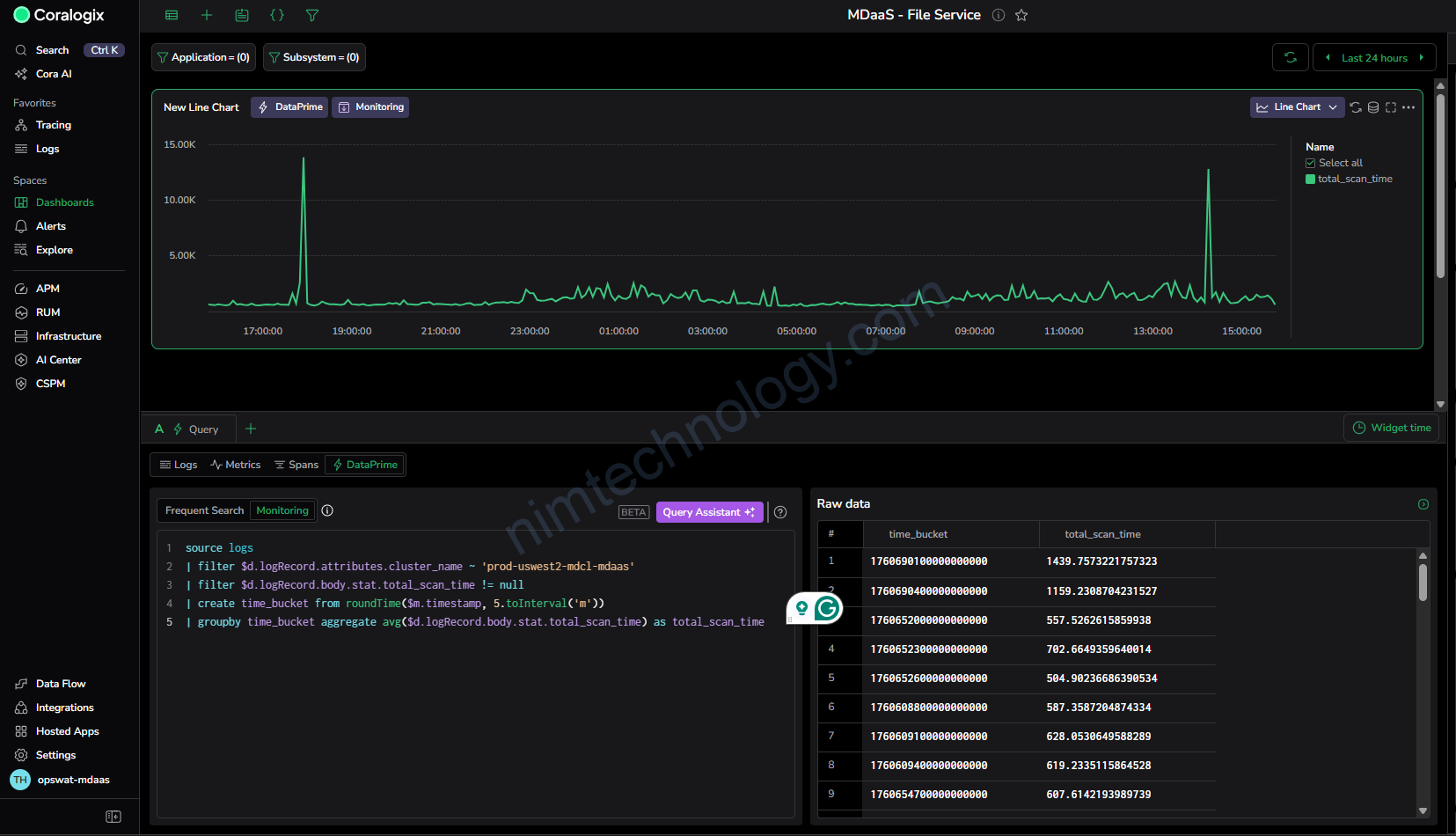
Task: Click the Widget time button
Action: (x=1391, y=428)
